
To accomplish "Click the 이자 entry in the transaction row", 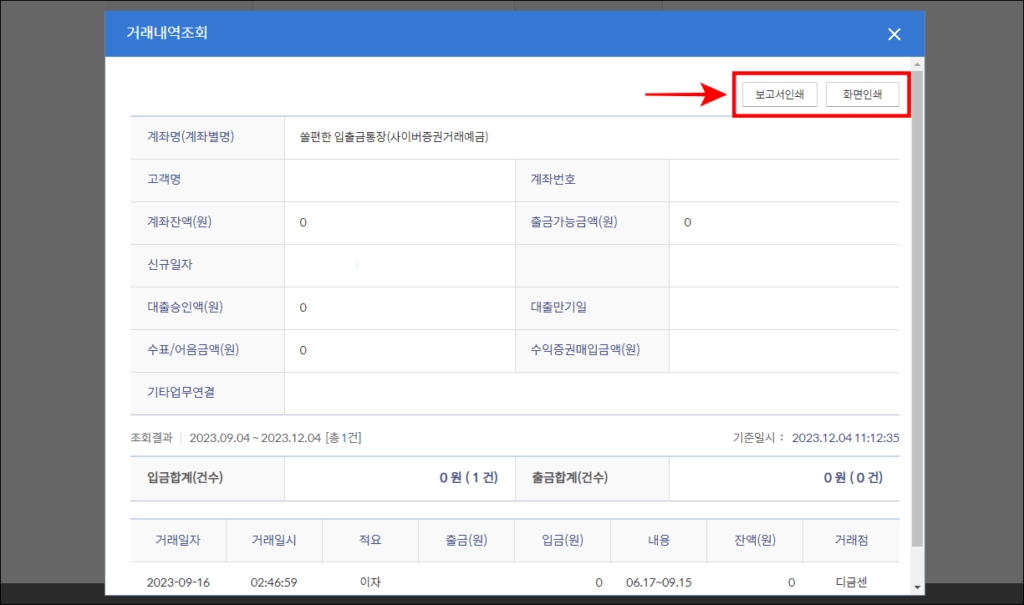I will tap(370, 582).
